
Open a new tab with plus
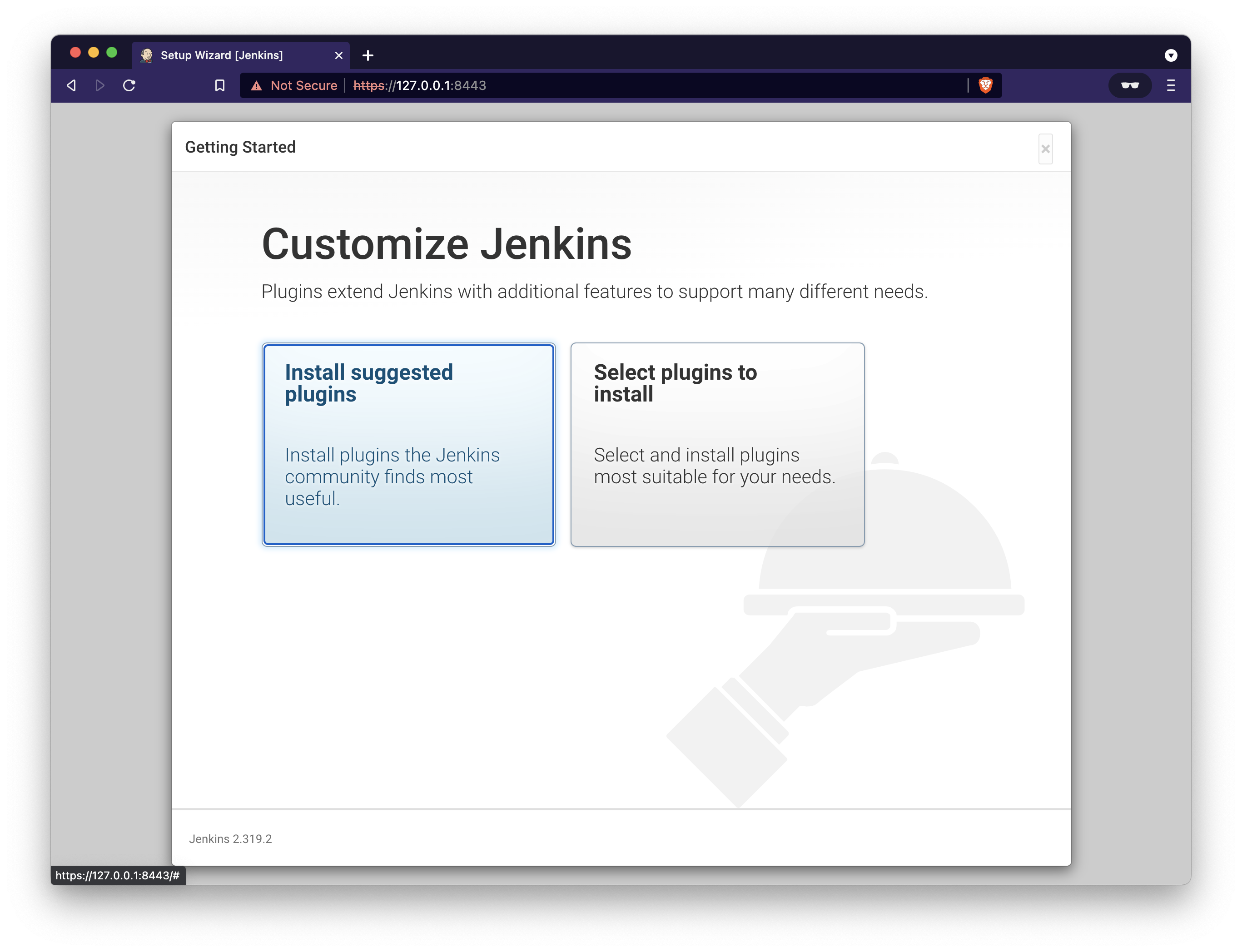point(368,55)
